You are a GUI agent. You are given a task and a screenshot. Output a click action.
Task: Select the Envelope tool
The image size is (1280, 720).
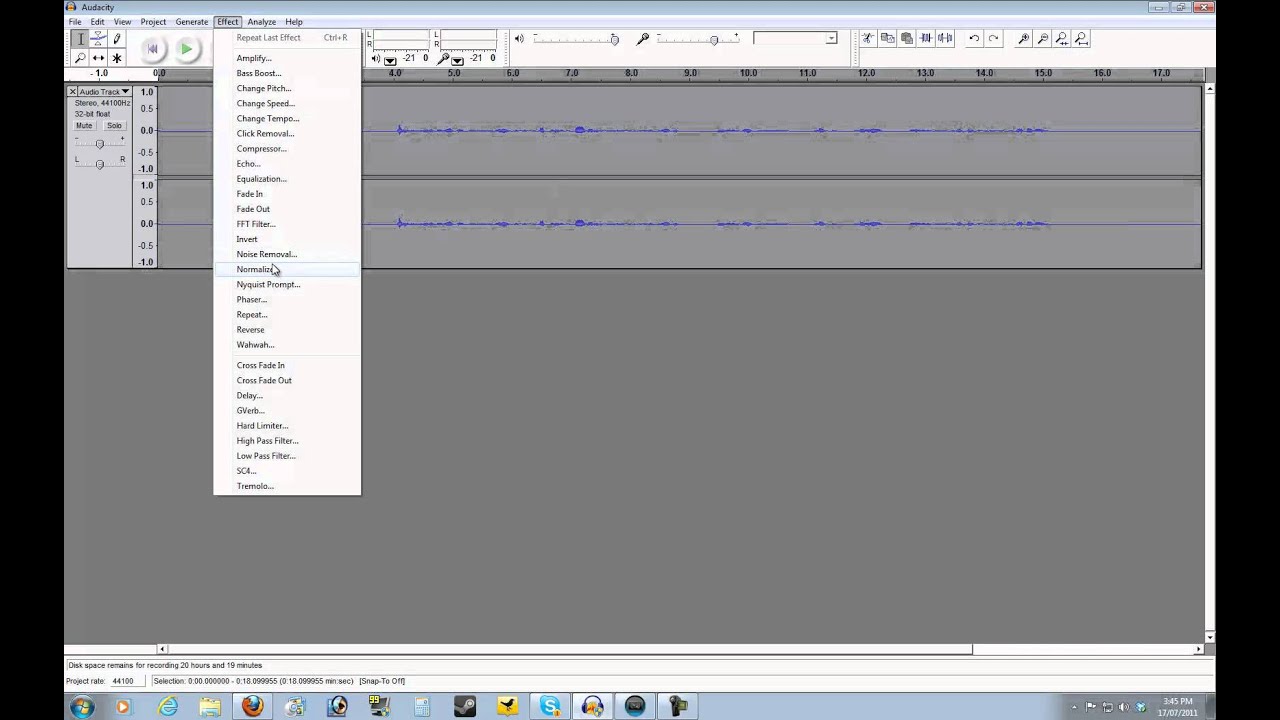pos(98,39)
